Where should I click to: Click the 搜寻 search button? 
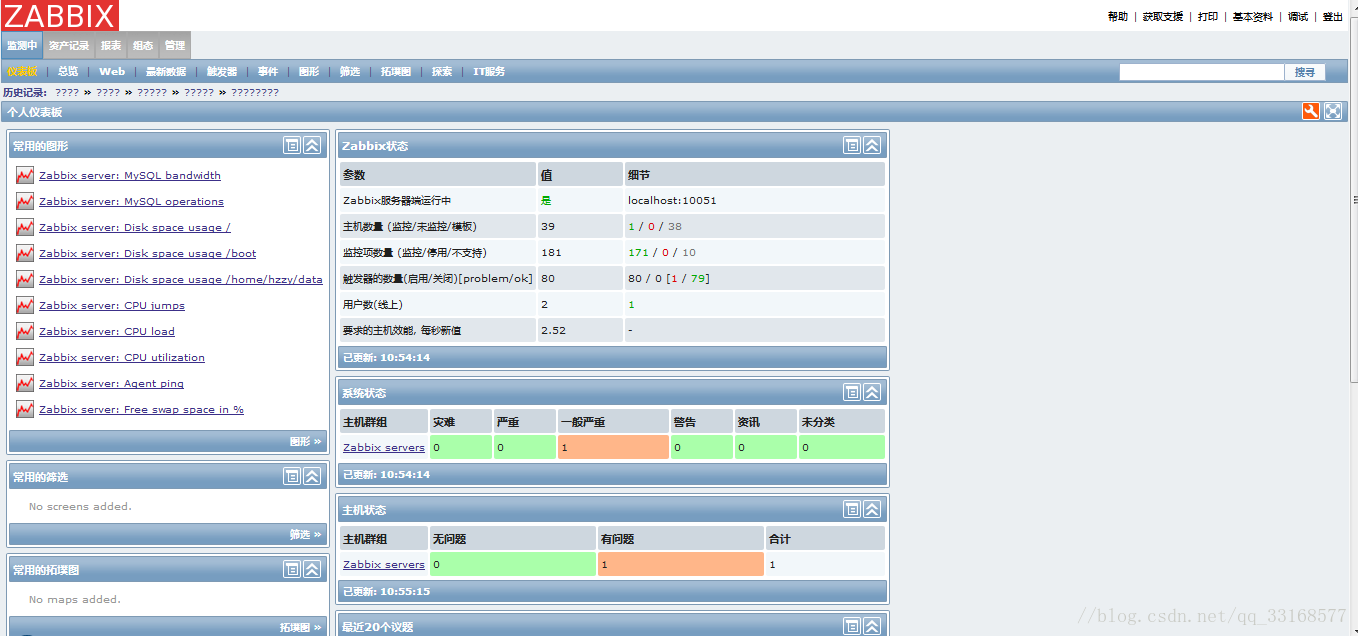click(x=1305, y=72)
